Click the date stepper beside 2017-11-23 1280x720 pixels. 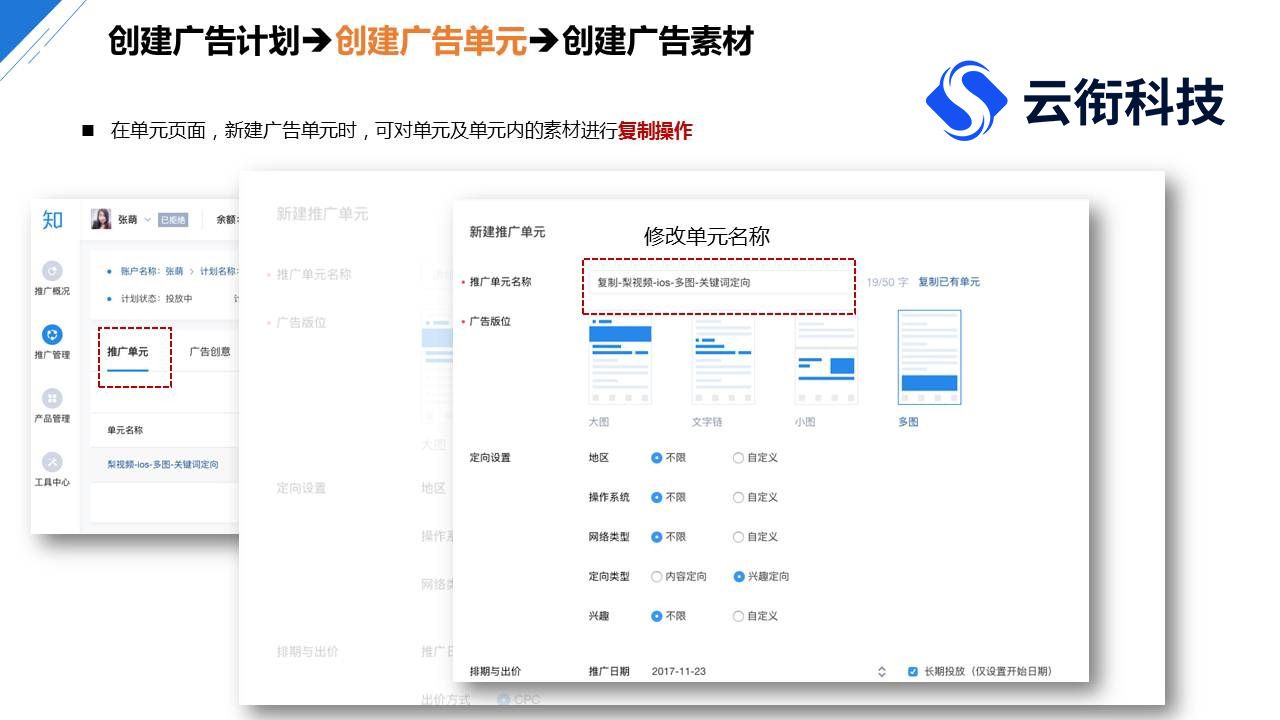point(882,672)
